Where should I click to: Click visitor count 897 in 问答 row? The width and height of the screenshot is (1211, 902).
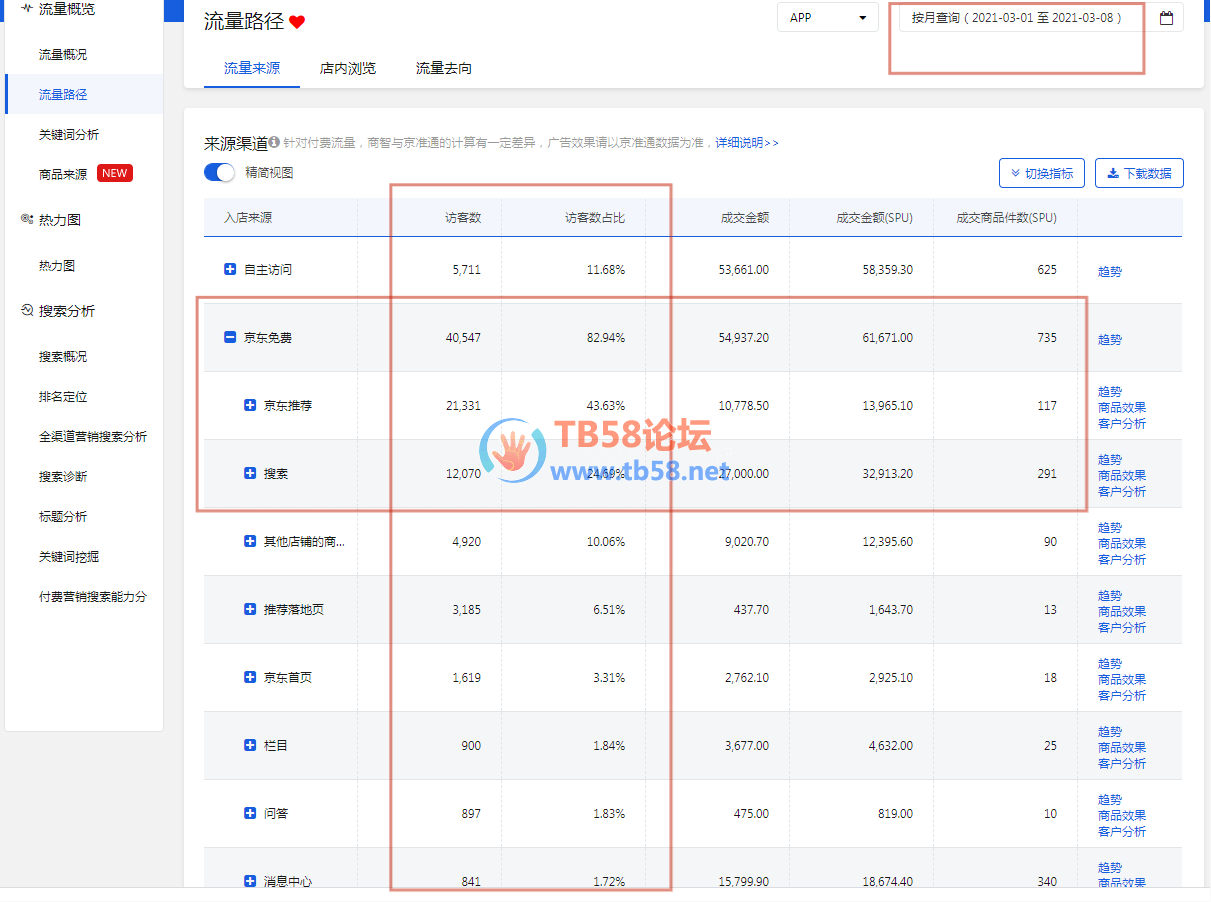pos(471,814)
